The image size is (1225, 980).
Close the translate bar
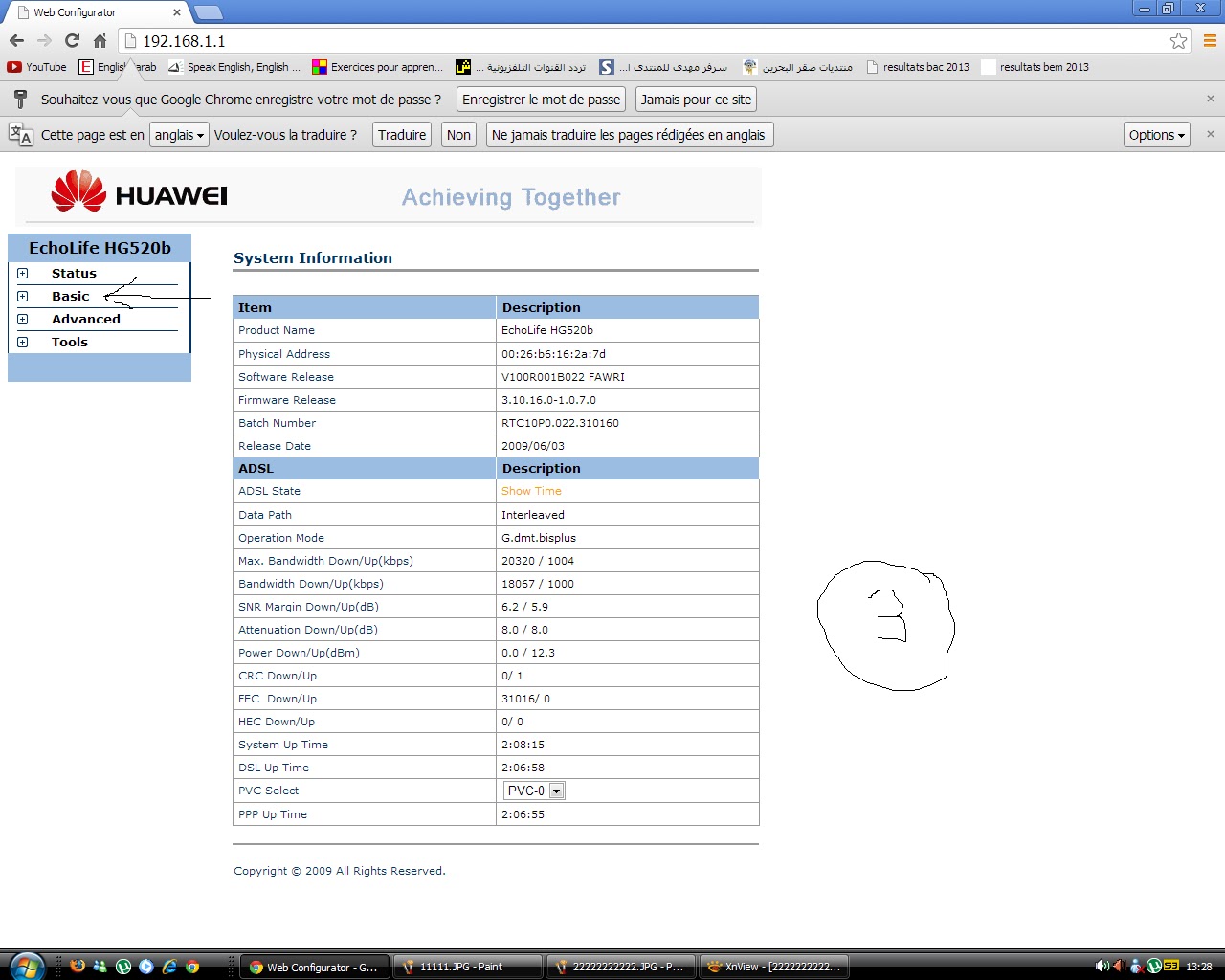pyautogui.click(x=1211, y=134)
